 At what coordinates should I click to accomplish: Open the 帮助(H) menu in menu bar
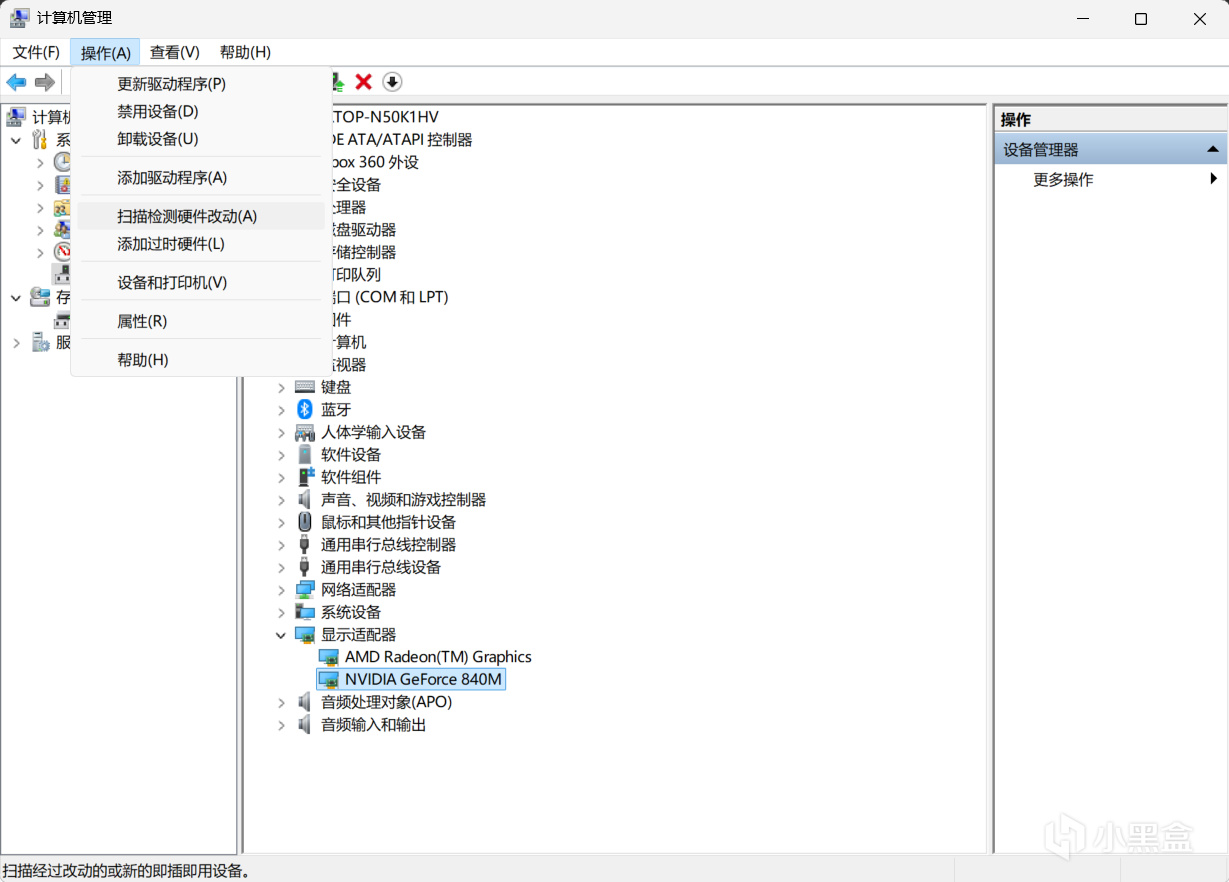click(x=245, y=52)
